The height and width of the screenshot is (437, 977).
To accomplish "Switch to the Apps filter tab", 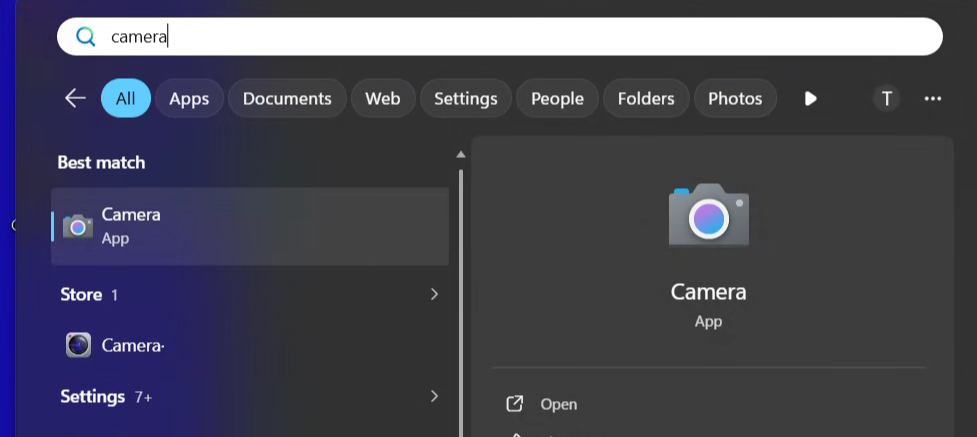I will click(x=189, y=98).
